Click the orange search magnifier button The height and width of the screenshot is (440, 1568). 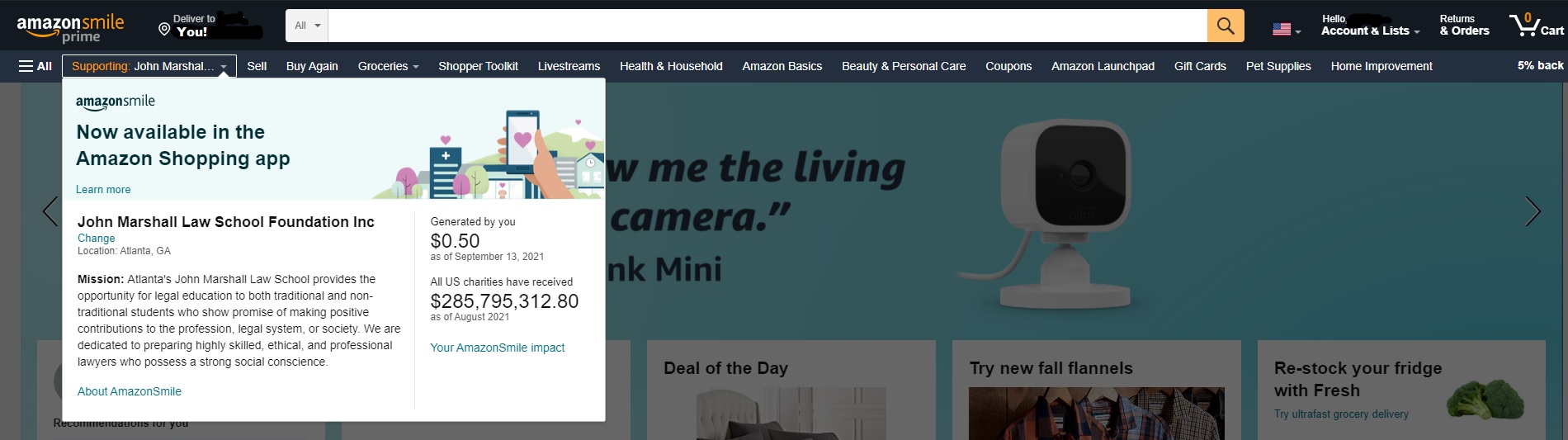tap(1226, 26)
